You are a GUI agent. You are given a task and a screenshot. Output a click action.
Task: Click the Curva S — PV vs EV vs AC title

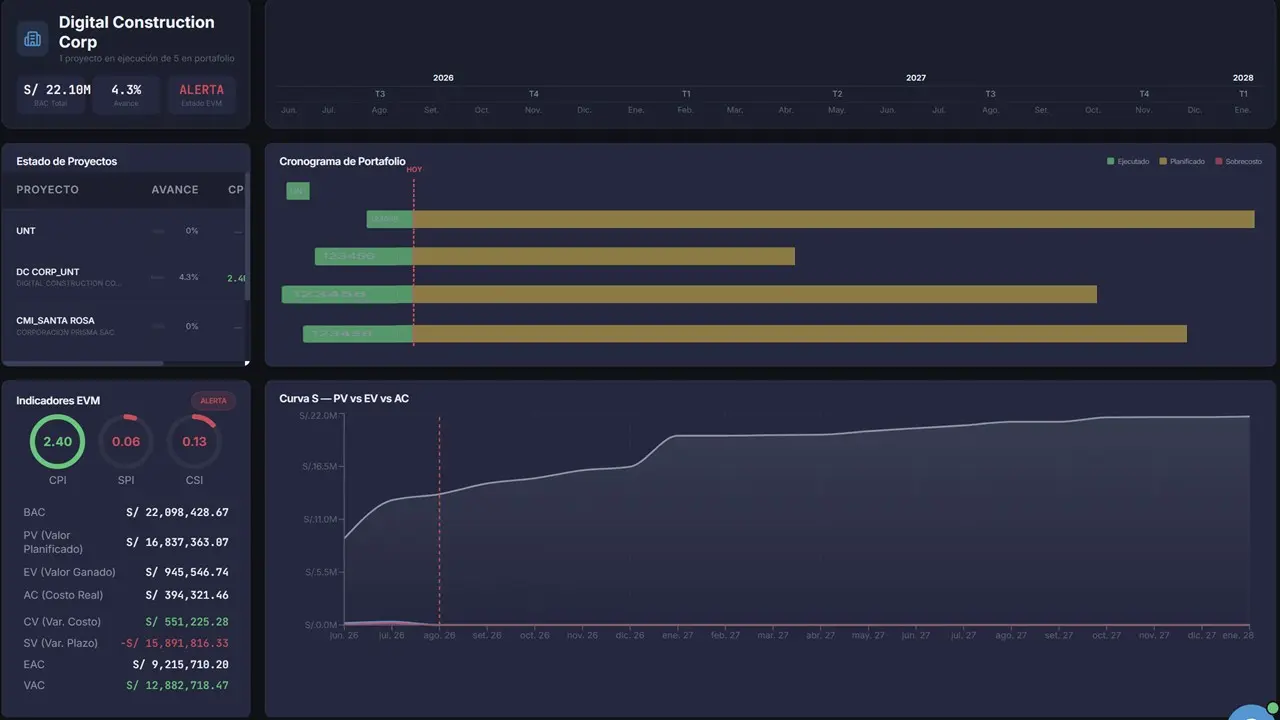344,399
